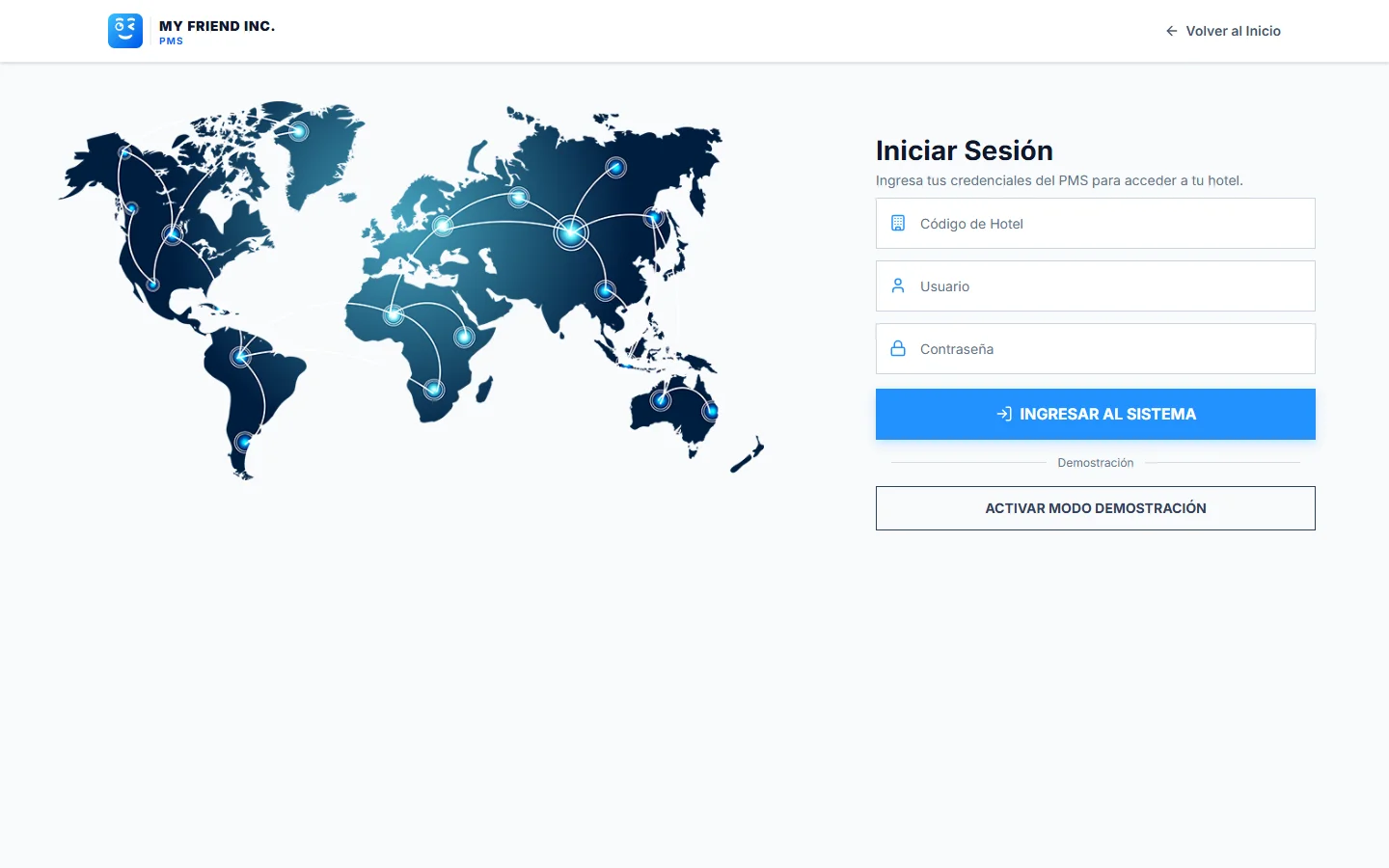Click the 'Ingresa tus credenciales del PMS' subtitle
This screenshot has width=1389, height=868.
point(1059,180)
